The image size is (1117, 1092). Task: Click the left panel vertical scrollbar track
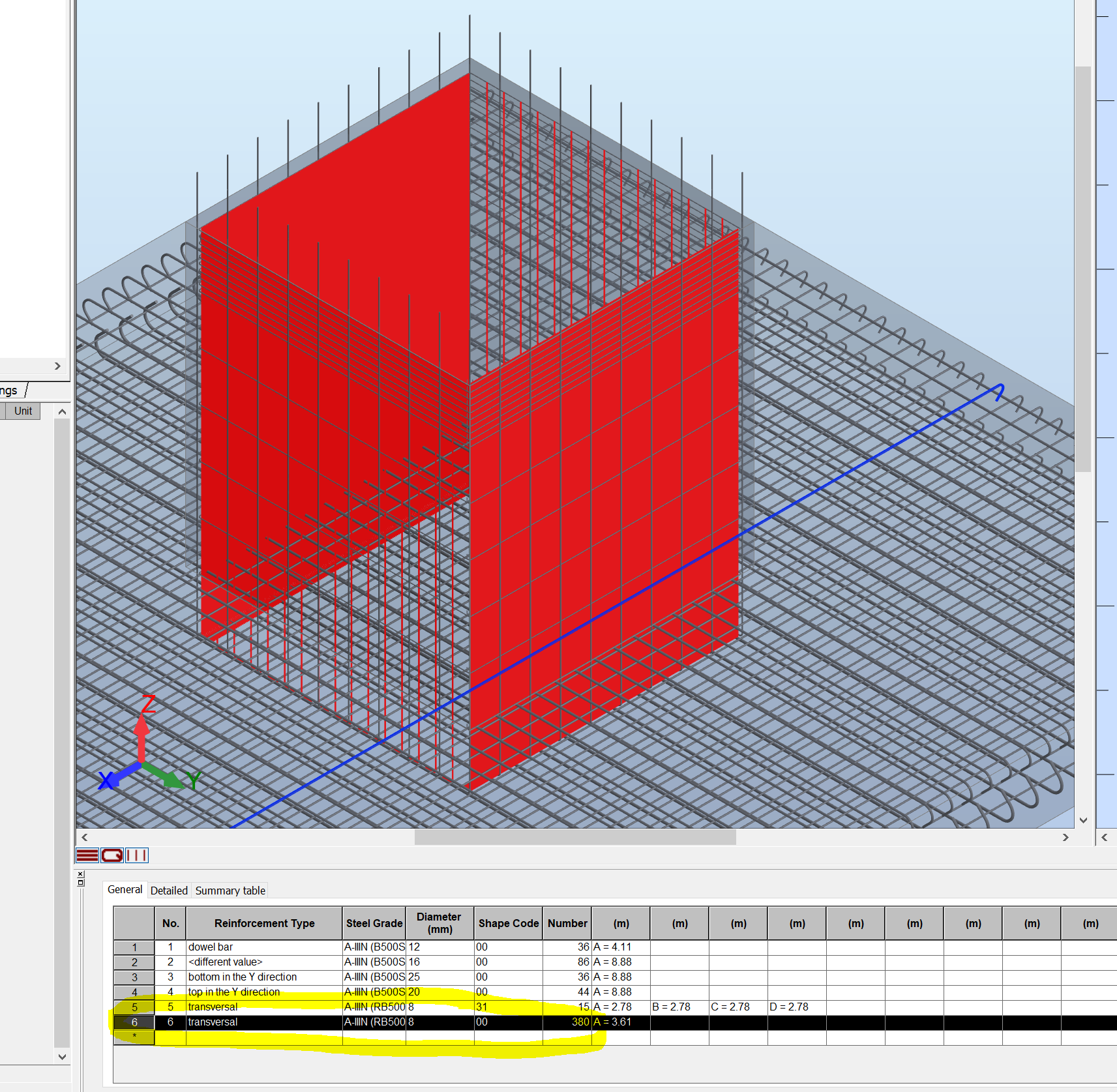[x=62, y=733]
